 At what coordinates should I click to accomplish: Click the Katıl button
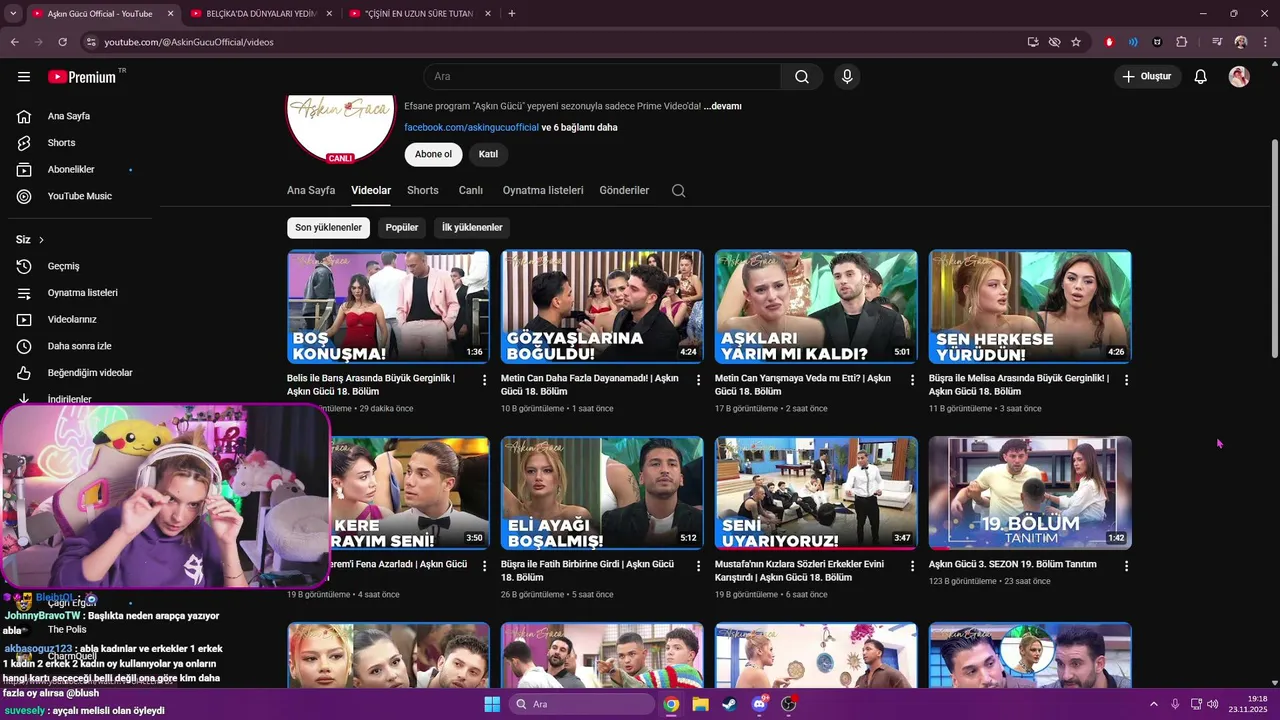(488, 154)
